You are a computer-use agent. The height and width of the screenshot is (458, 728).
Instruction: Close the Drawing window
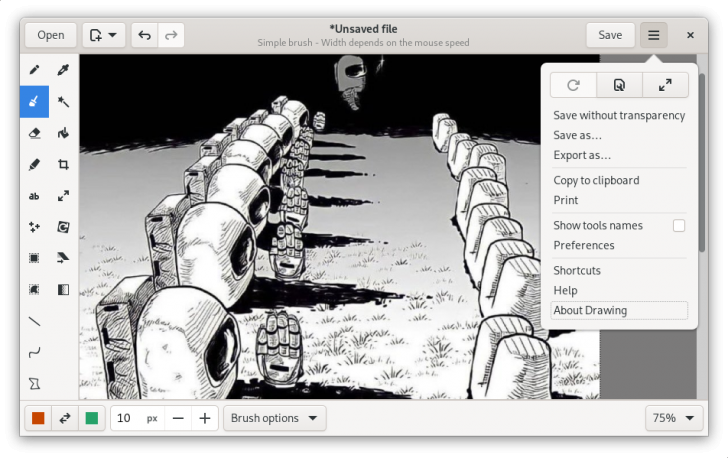690,35
